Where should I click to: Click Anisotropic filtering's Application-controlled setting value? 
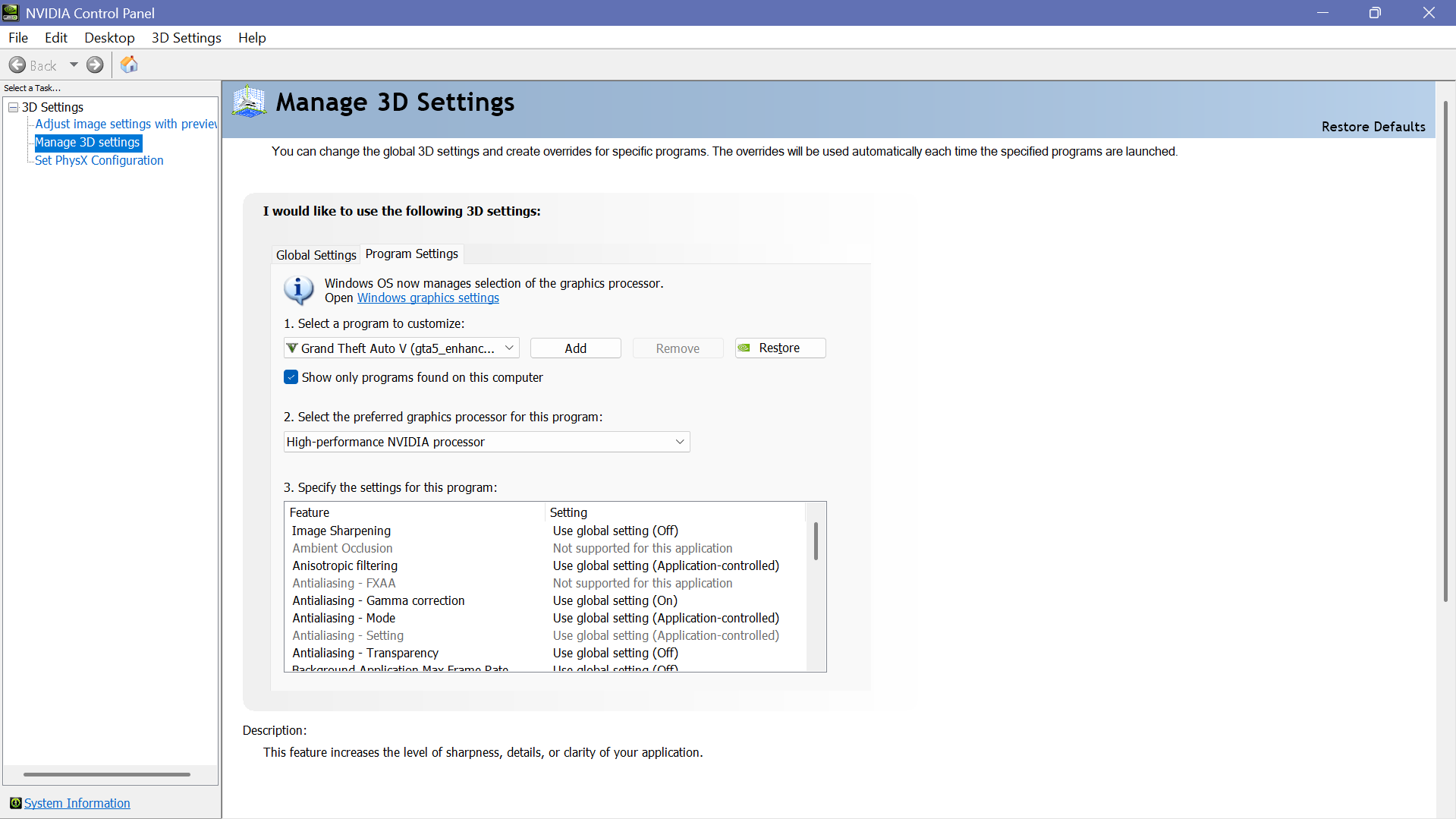tap(665, 565)
